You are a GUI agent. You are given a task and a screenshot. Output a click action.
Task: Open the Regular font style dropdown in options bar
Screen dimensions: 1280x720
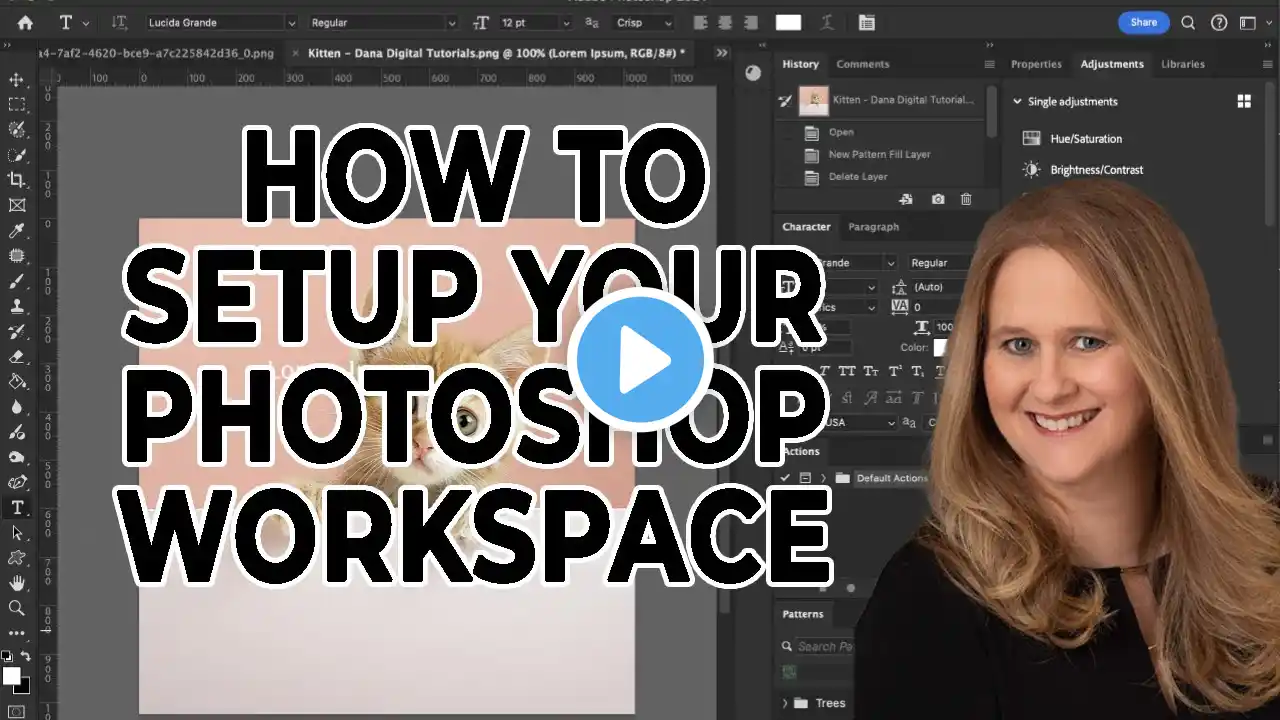[x=382, y=22]
